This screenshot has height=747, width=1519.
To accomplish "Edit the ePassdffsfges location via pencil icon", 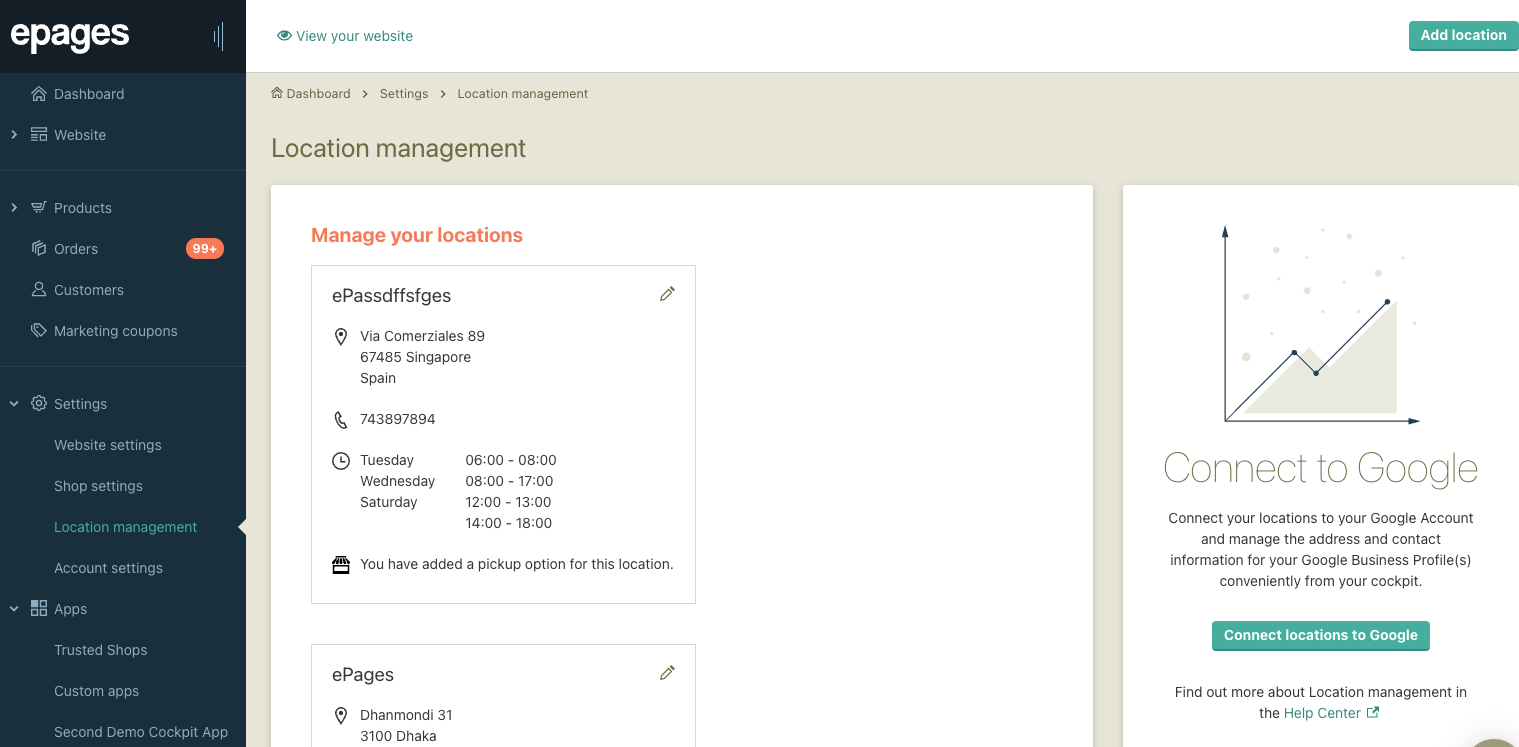I will (x=667, y=294).
